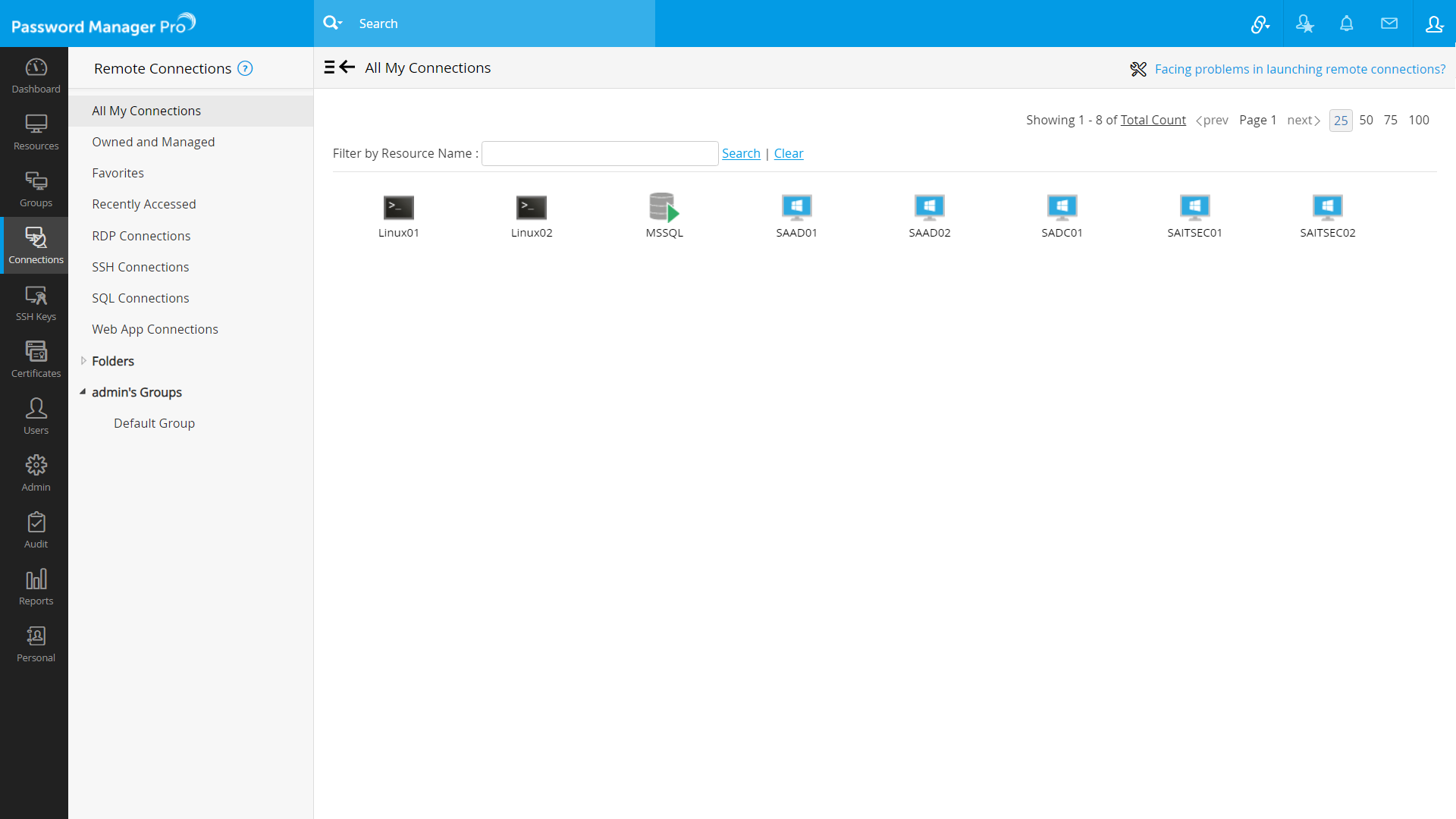Viewport: 1456px width, 819px height.
Task: Select the RDP Connections menu item
Action: (141, 235)
